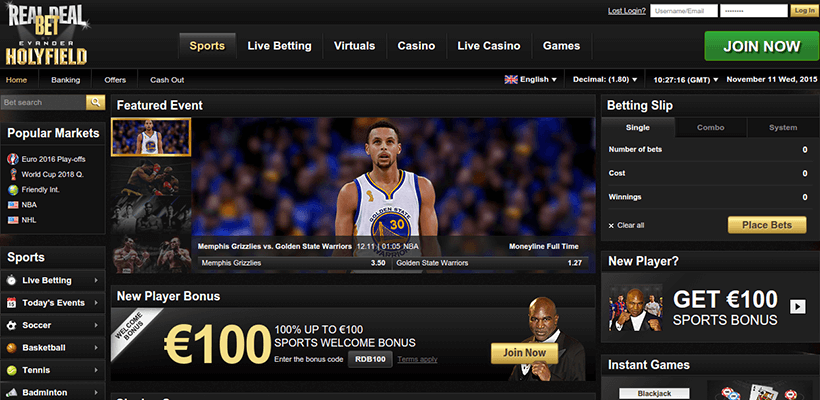The width and height of the screenshot is (820, 400).
Task: Expand the Today's Events sidebar arrow
Action: click(x=96, y=303)
